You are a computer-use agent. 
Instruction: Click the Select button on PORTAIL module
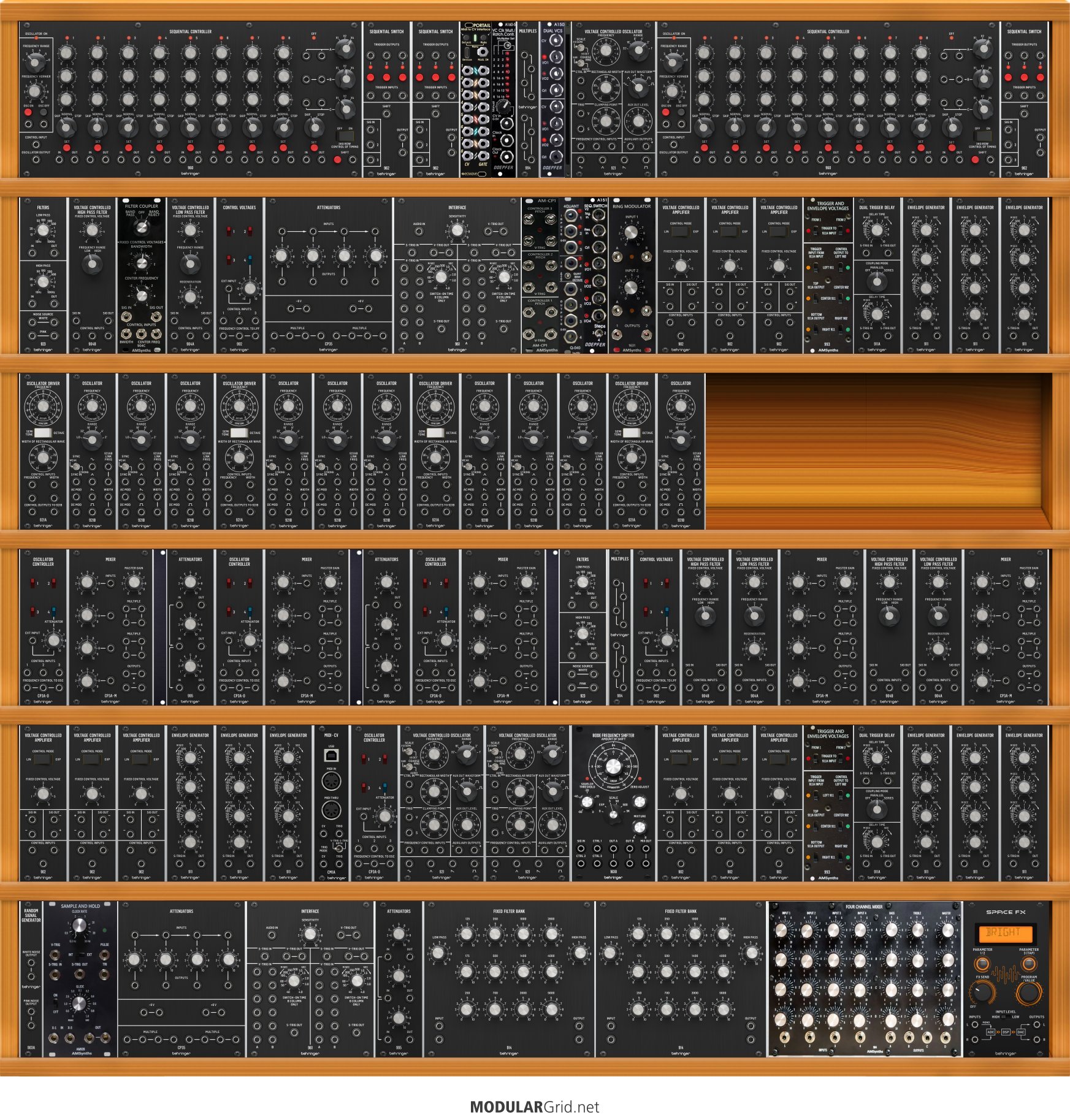click(x=467, y=38)
